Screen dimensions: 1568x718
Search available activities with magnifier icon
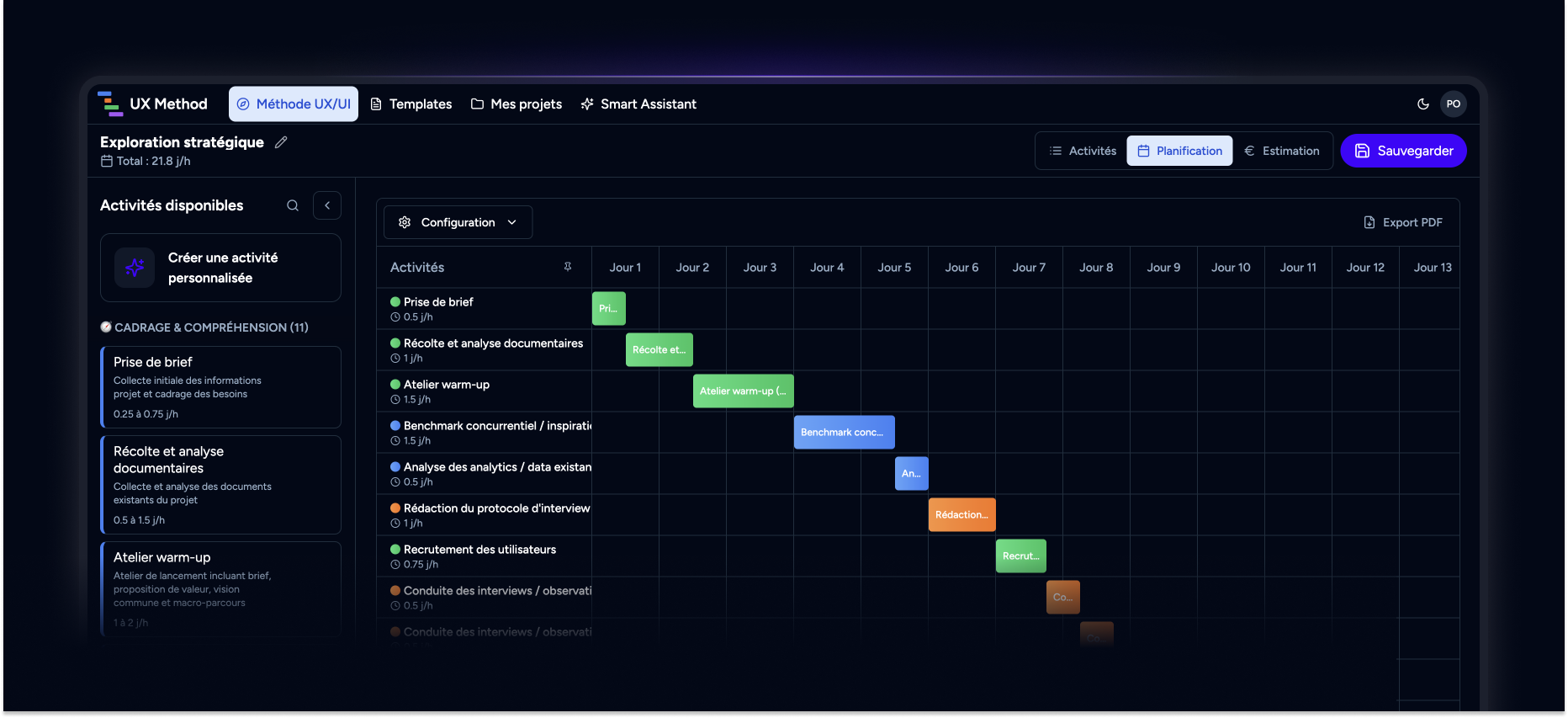[x=293, y=205]
